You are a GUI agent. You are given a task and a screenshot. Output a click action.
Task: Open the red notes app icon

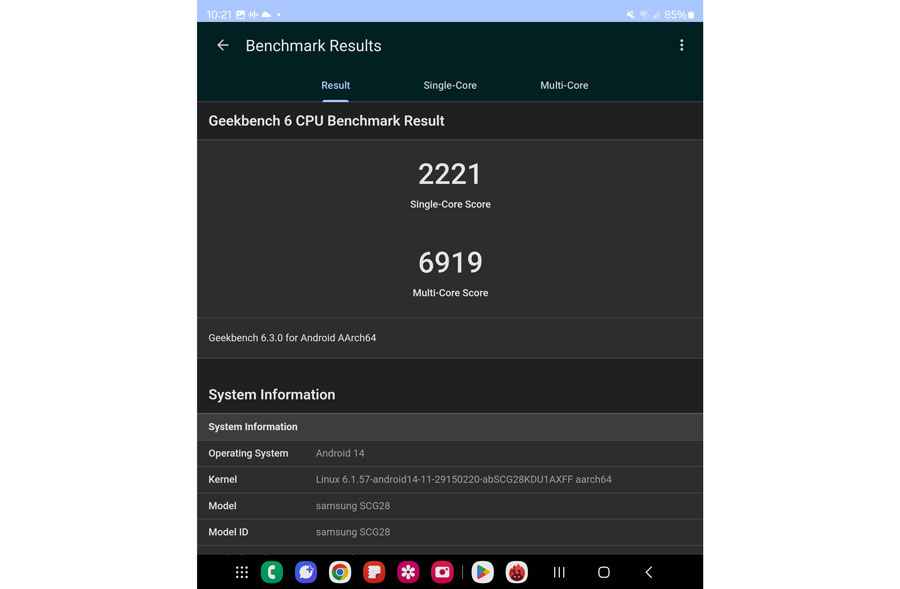point(374,572)
